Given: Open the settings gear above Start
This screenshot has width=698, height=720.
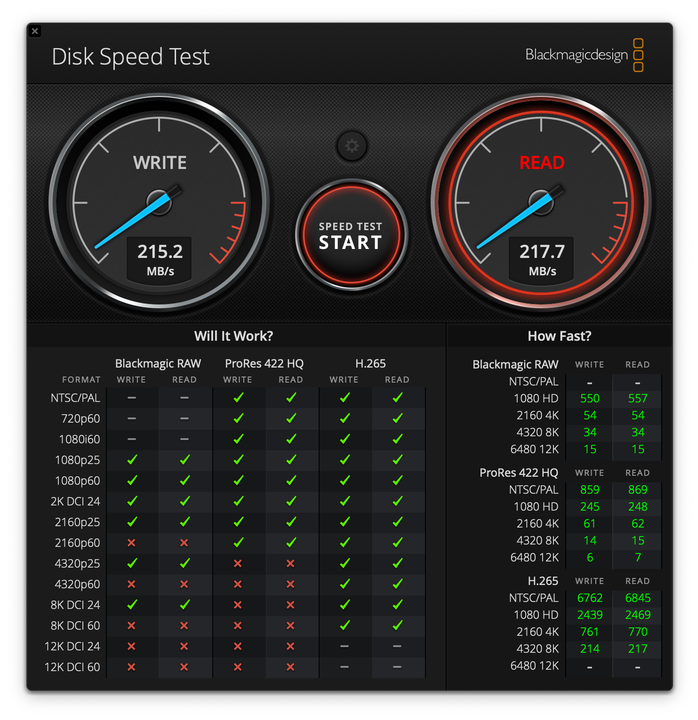Looking at the screenshot, I should pos(351,146).
